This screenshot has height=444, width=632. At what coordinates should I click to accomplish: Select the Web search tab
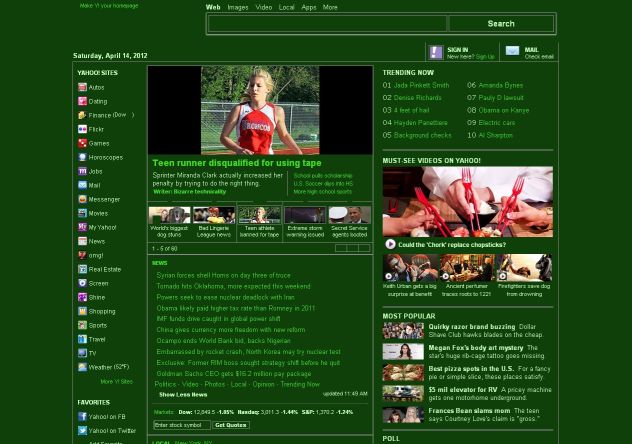pos(213,7)
